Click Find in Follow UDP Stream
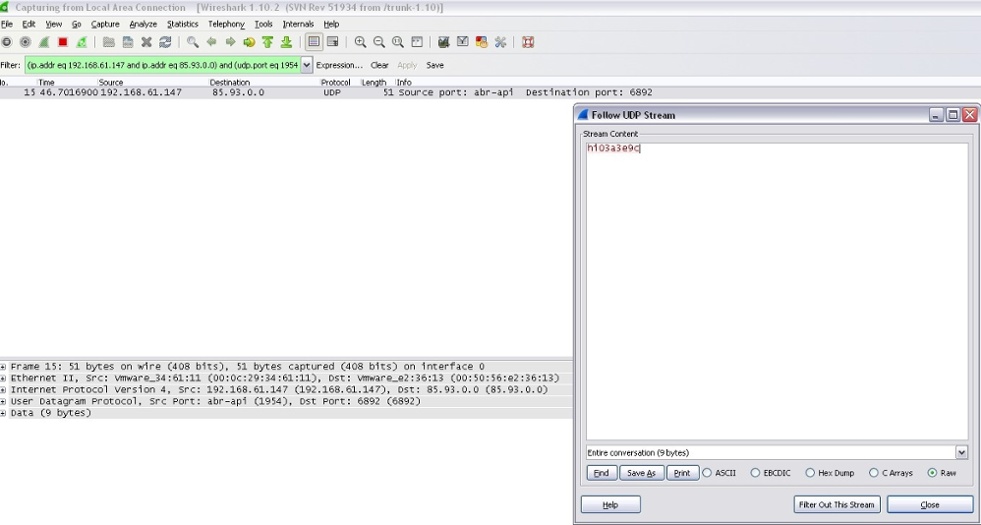Screen dimensions: 981x525 tap(602, 473)
